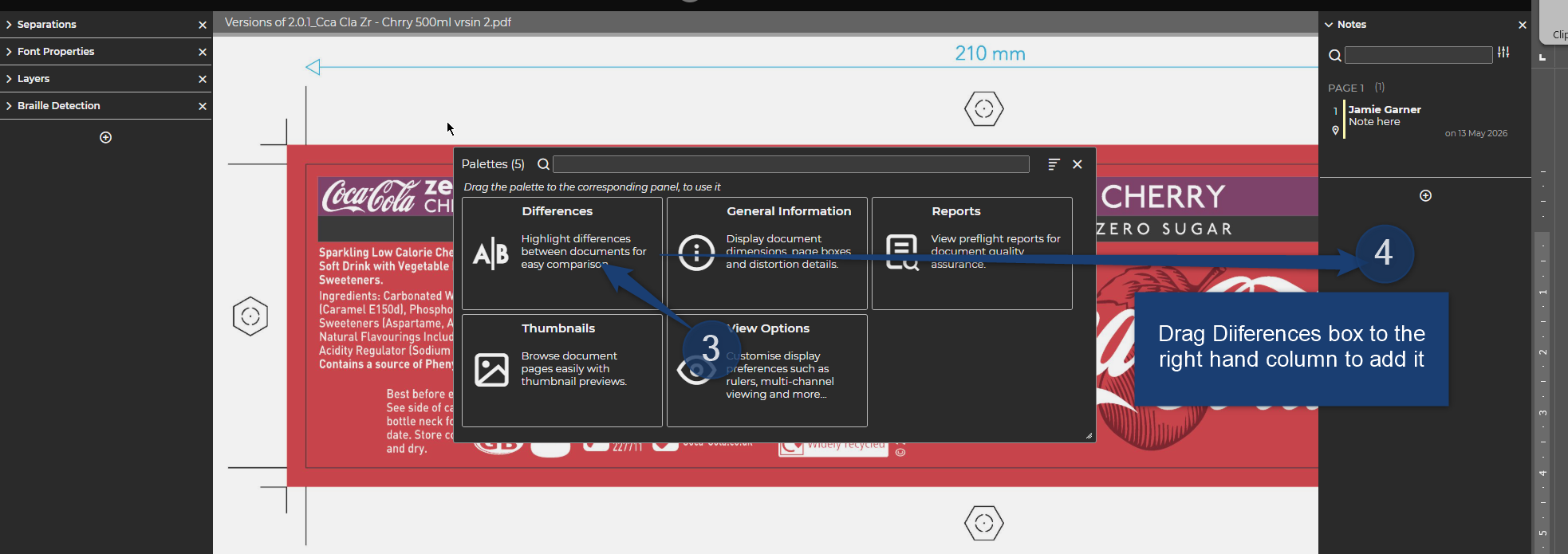The width and height of the screenshot is (1568, 554).
Task: Close the Font Properties panel
Action: point(203,52)
